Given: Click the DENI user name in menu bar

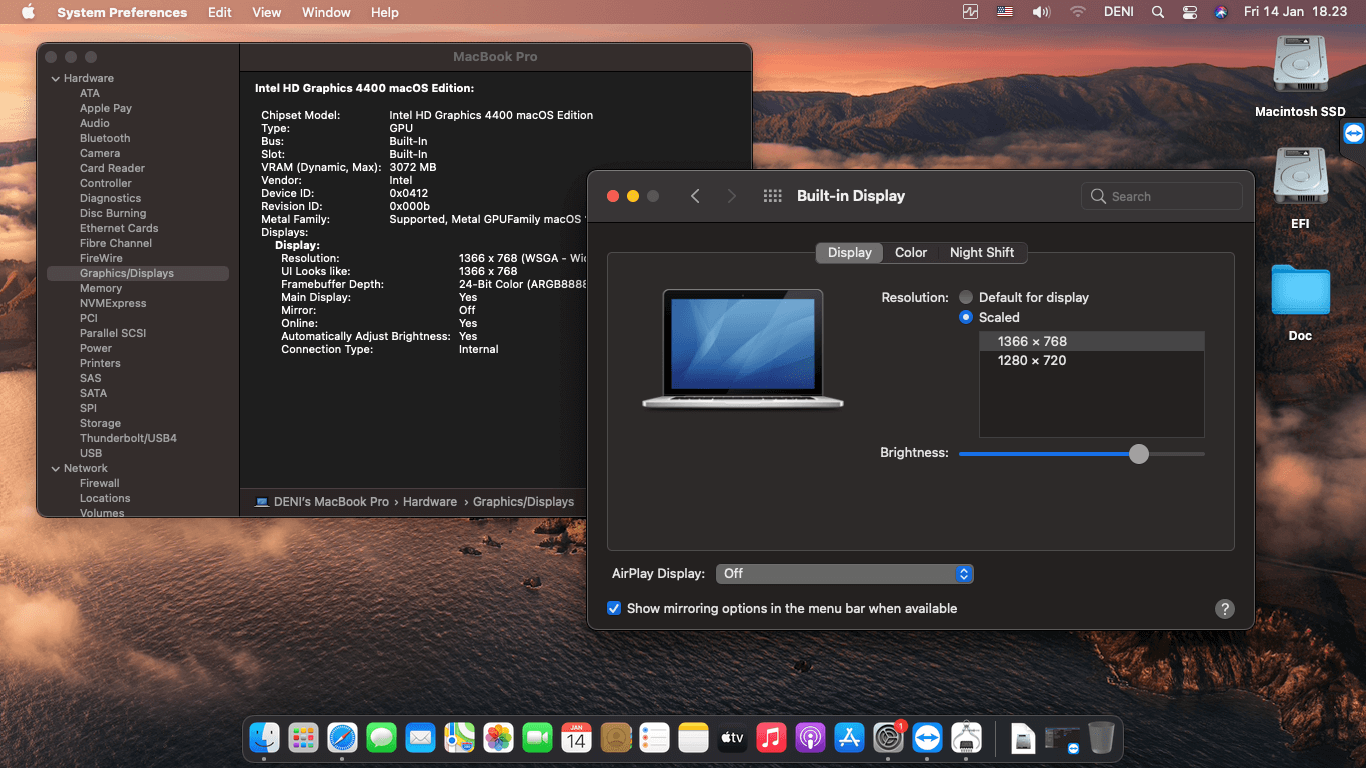Looking at the screenshot, I should click(1119, 12).
